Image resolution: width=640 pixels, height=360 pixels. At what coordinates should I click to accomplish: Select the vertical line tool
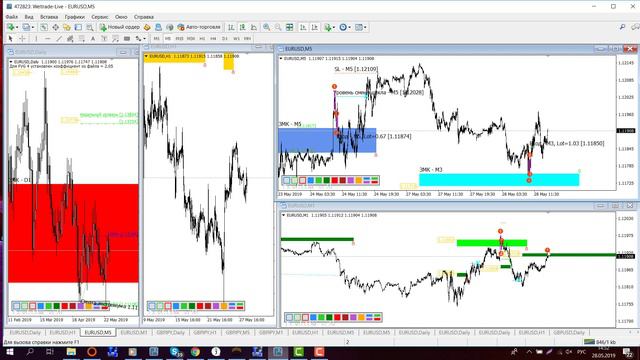(x=36, y=39)
